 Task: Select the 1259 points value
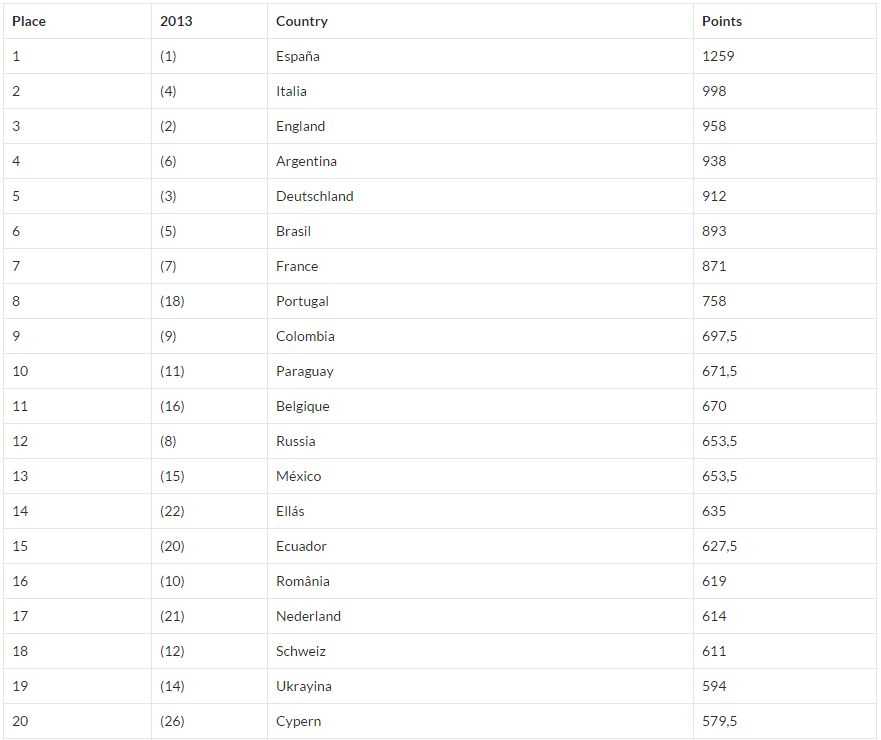tap(718, 56)
